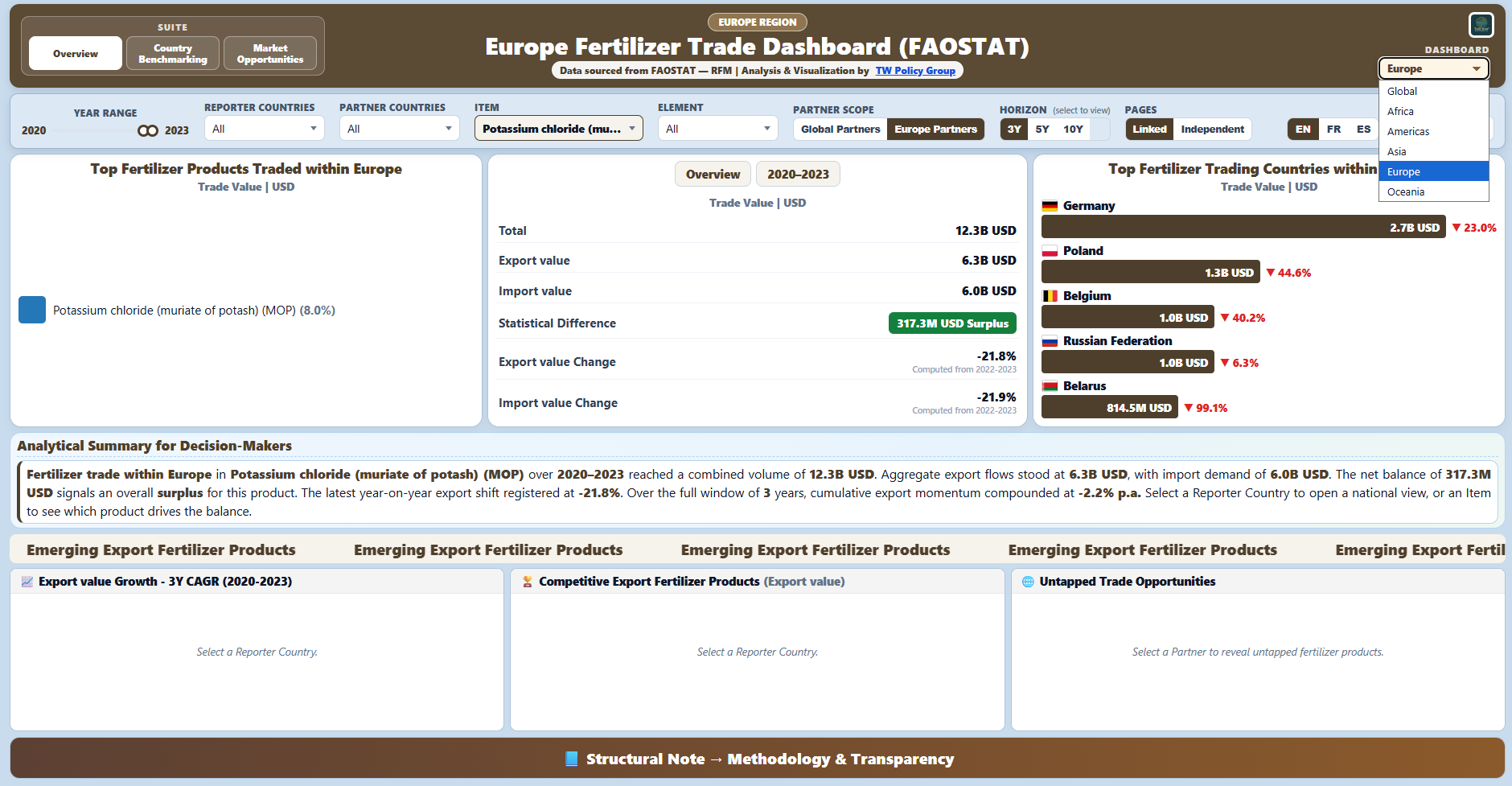The image size is (1512, 786).
Task: Click Germany's 2.7B USD bar
Action: pyautogui.click(x=1243, y=228)
